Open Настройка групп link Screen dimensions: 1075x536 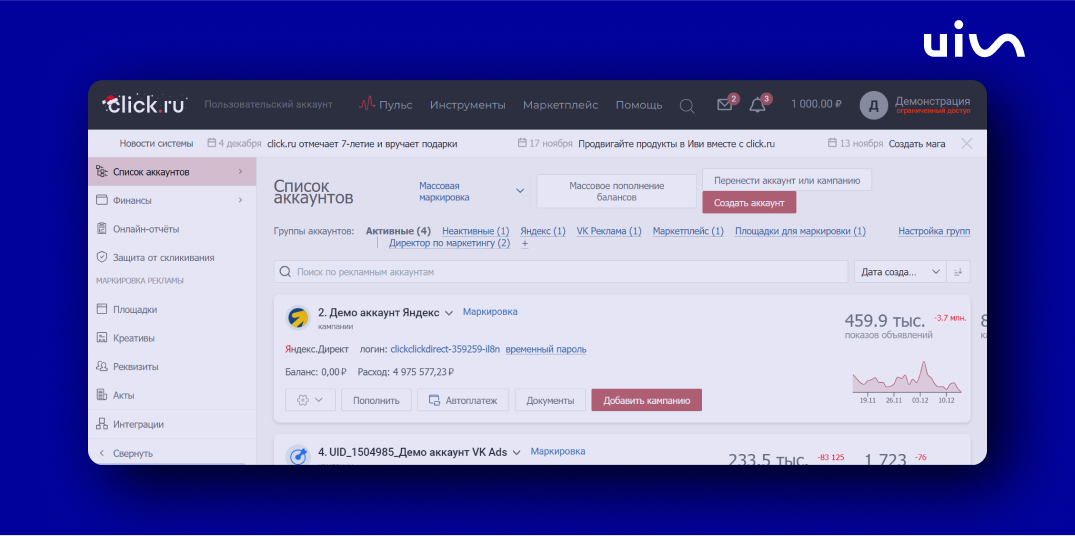coord(934,231)
